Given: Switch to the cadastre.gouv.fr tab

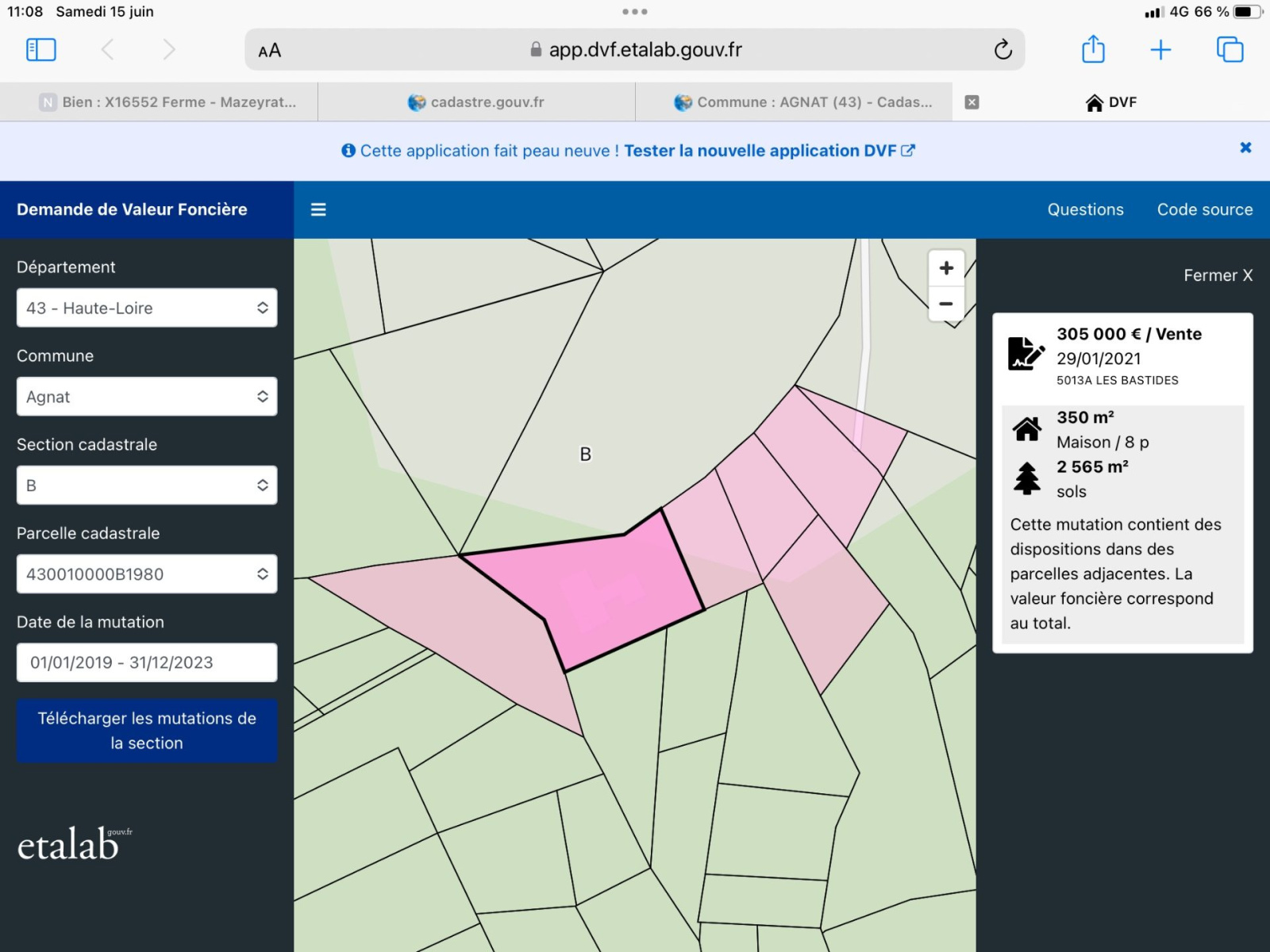Looking at the screenshot, I should coord(476,102).
